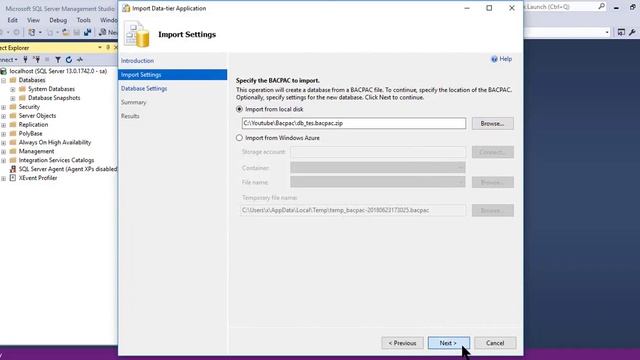The height and width of the screenshot is (360, 640).
Task: Click the PolyBase folder icon in the tree
Action: pyautogui.click(x=13, y=133)
